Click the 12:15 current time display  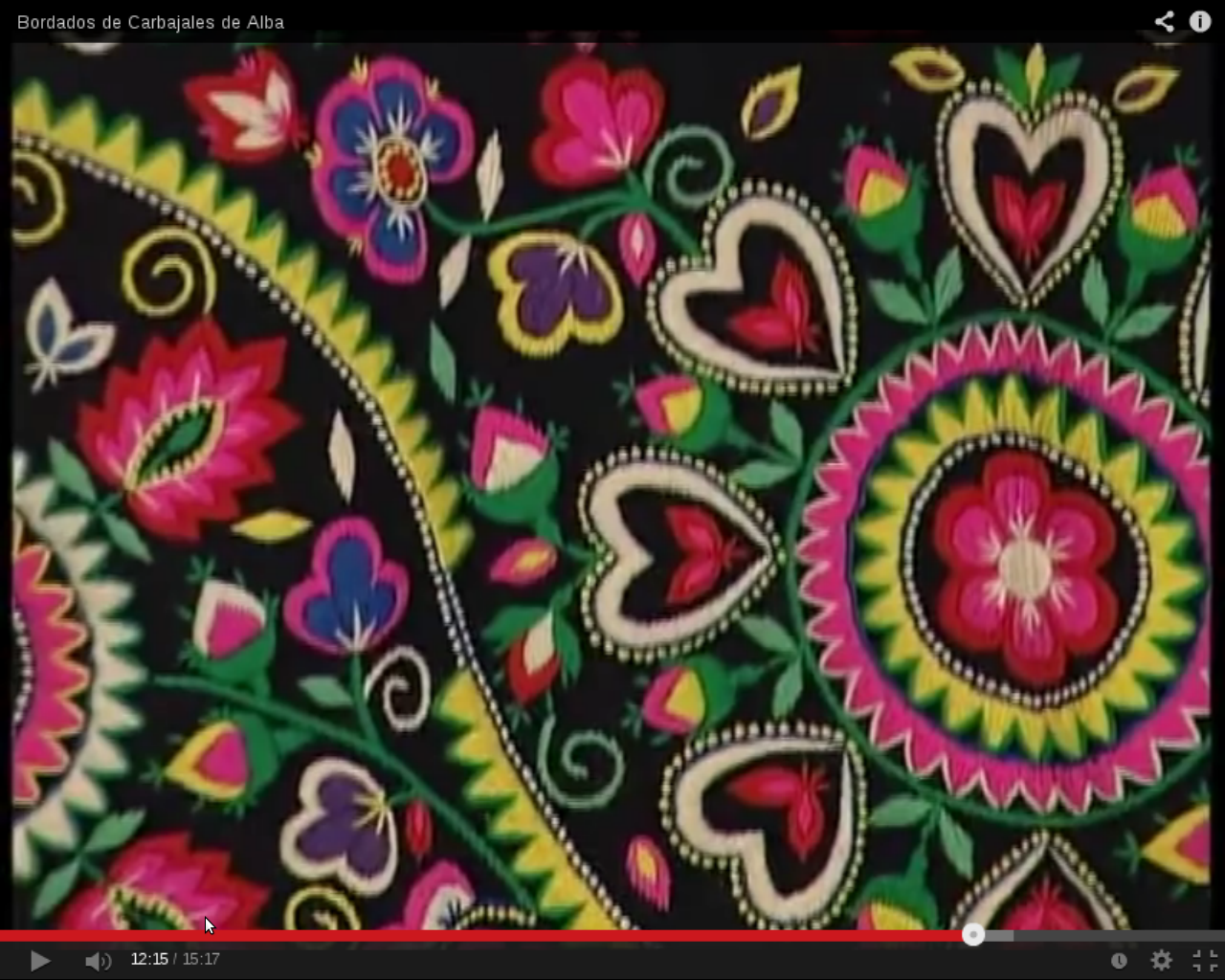coord(149,959)
